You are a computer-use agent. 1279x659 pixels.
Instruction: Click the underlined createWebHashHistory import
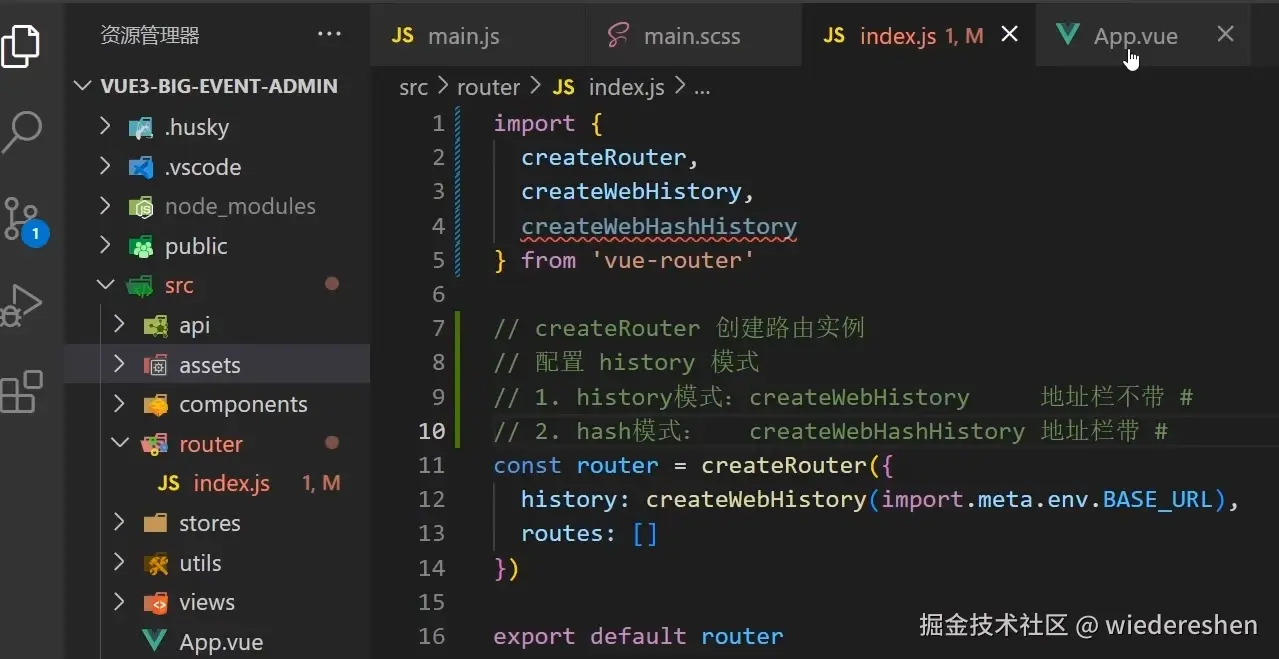click(x=659, y=226)
